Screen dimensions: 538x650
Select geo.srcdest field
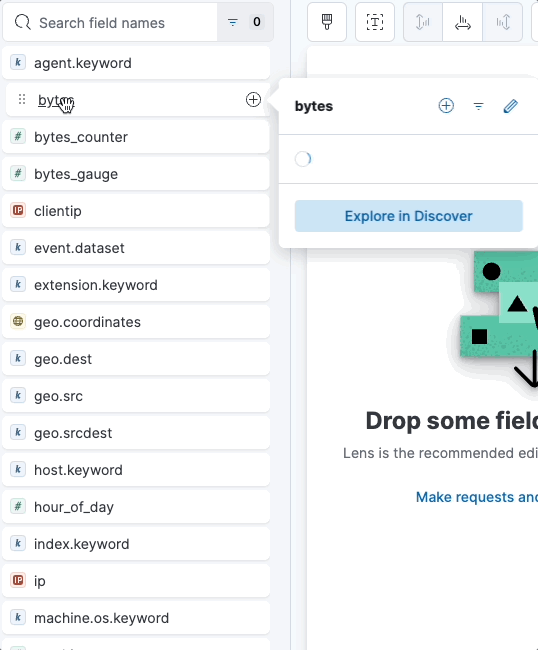pyautogui.click(x=136, y=433)
